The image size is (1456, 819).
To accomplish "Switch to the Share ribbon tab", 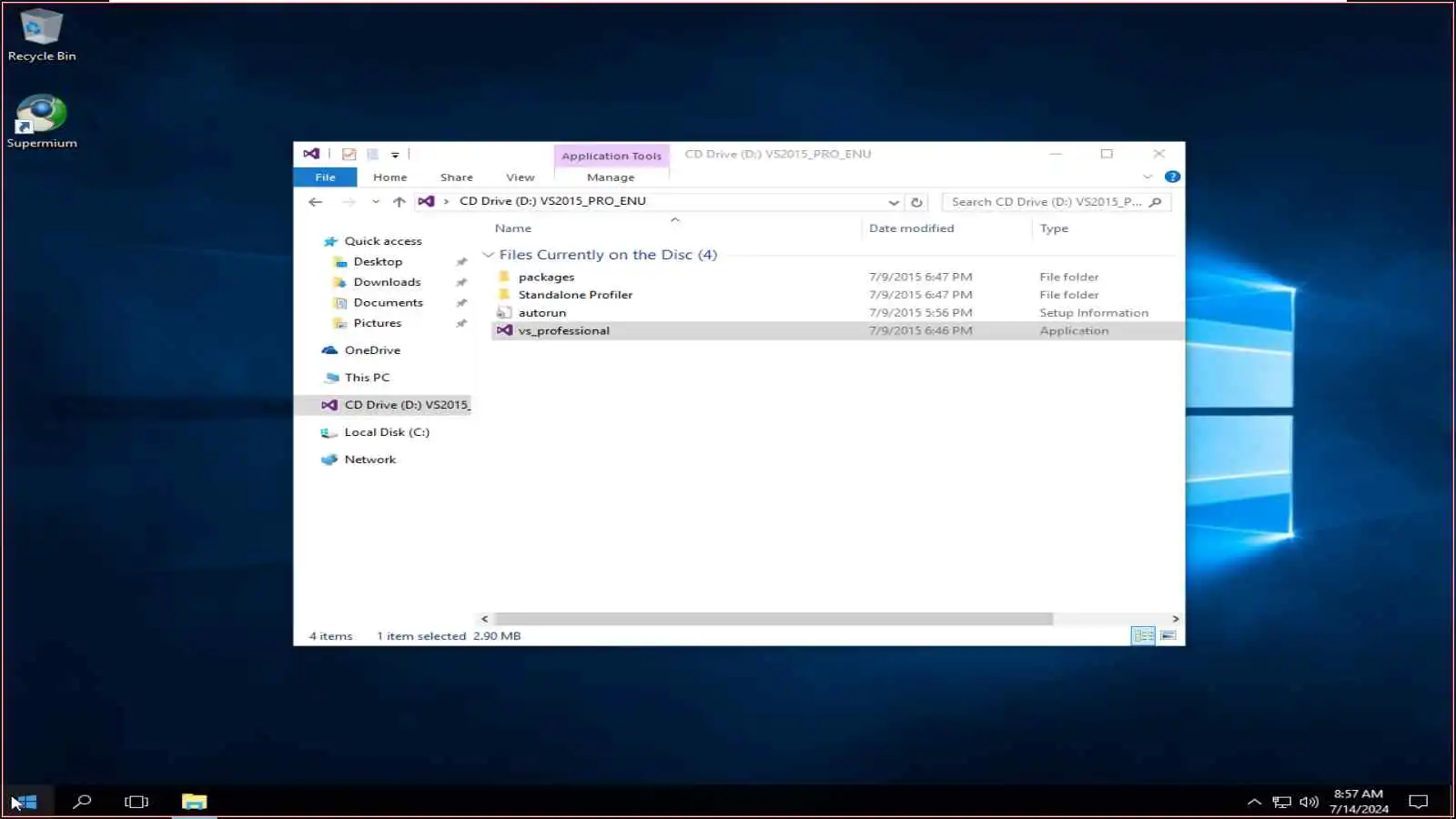I will 456,177.
